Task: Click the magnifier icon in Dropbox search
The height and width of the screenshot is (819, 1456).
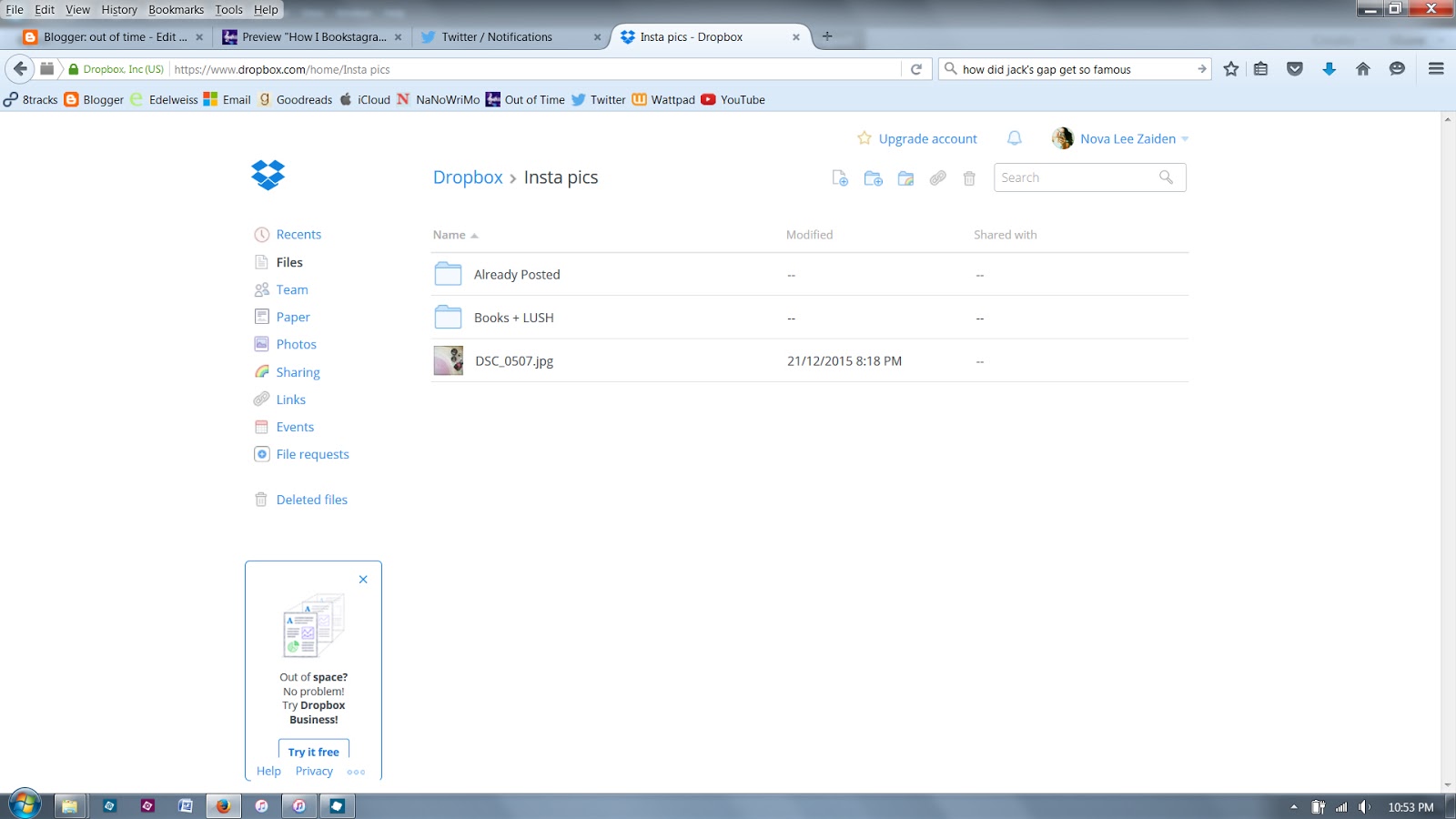Action: click(1166, 177)
